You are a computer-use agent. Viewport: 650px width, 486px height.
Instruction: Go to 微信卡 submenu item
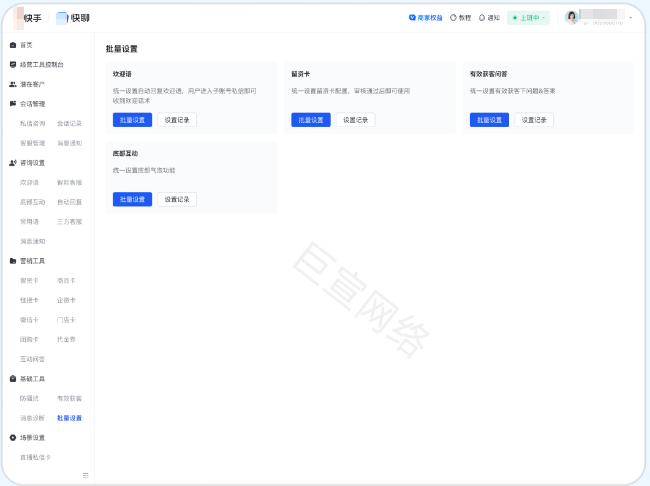[29, 320]
